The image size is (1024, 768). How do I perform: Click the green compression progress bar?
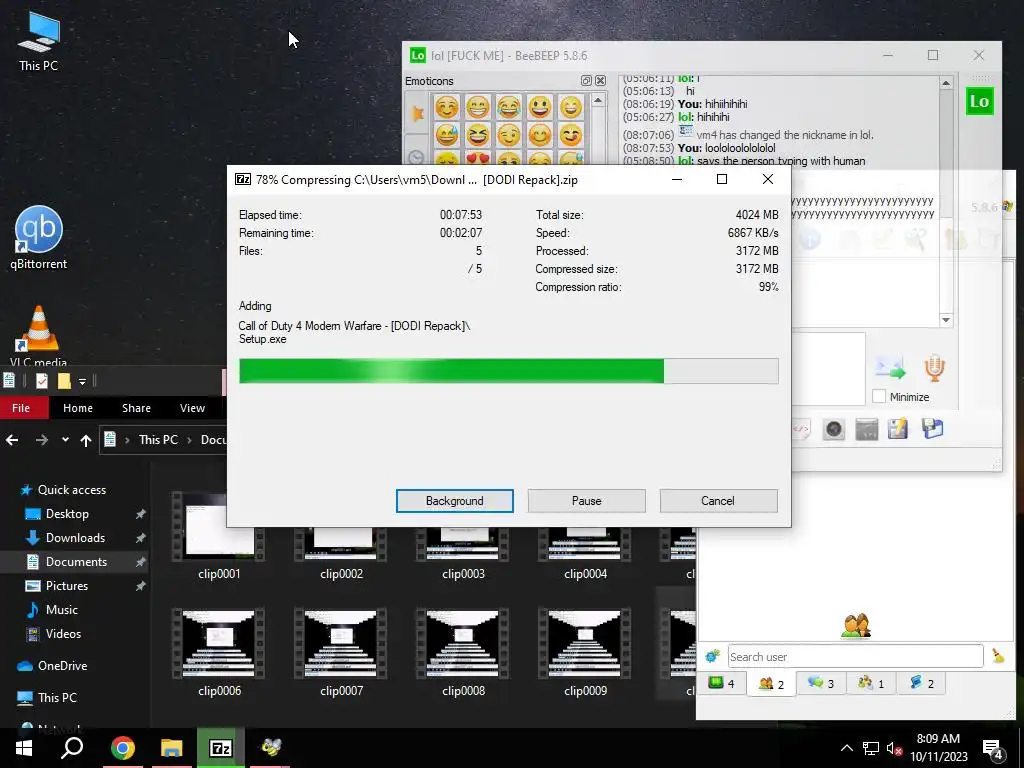pos(508,371)
